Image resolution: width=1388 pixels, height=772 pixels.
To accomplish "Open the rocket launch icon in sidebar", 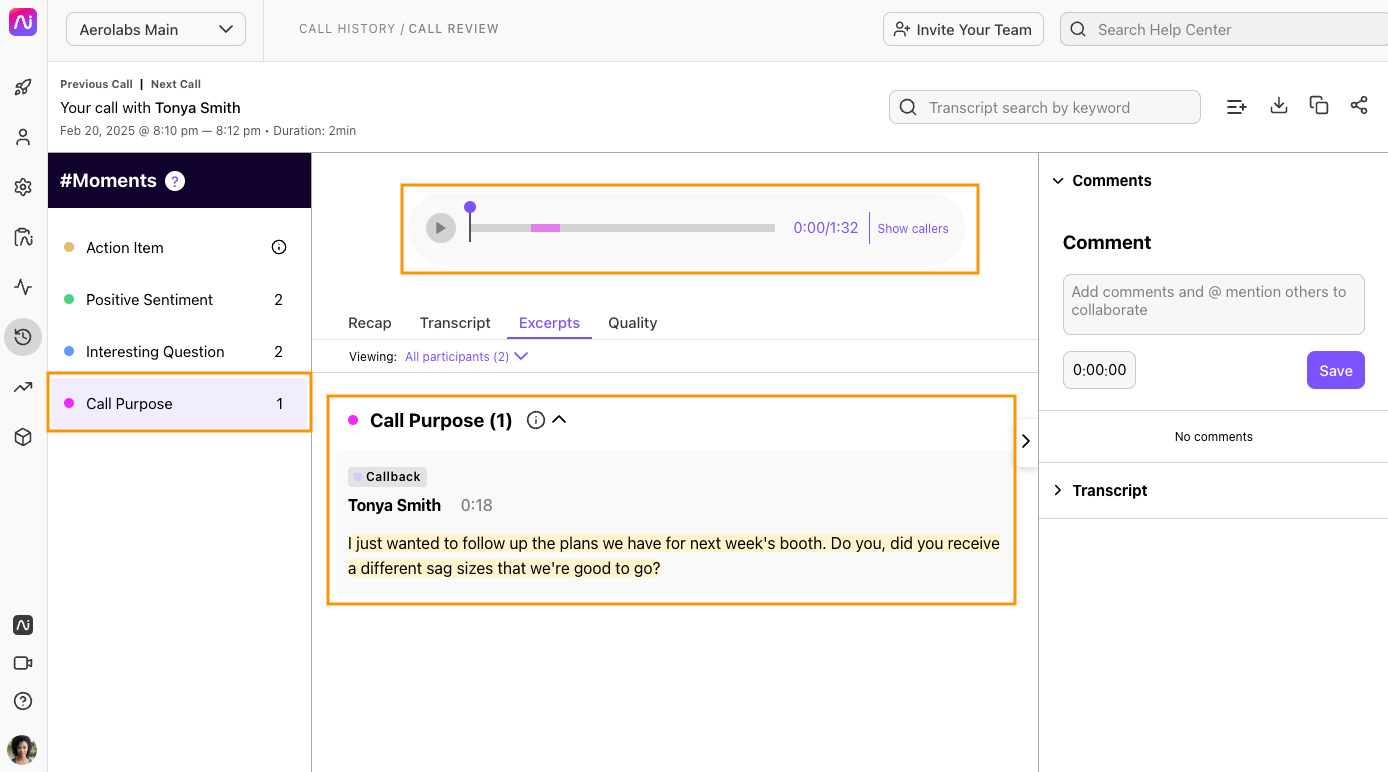I will pos(23,87).
